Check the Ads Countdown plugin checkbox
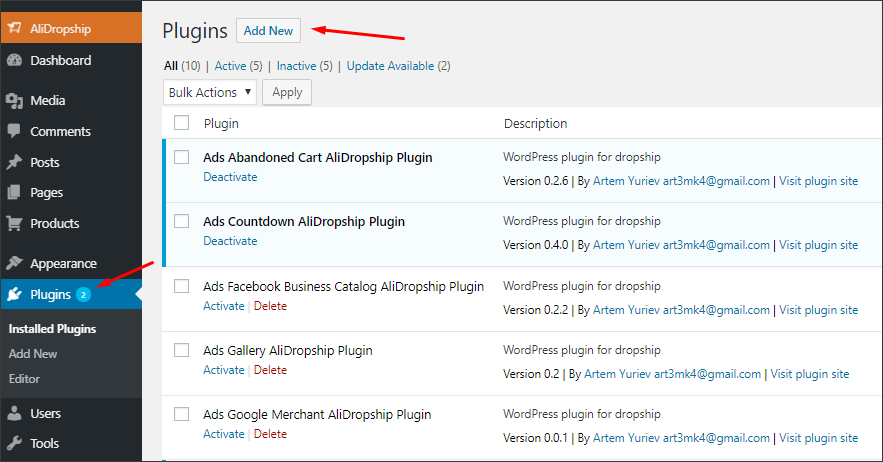Image resolution: width=883 pixels, height=462 pixels. click(x=181, y=221)
